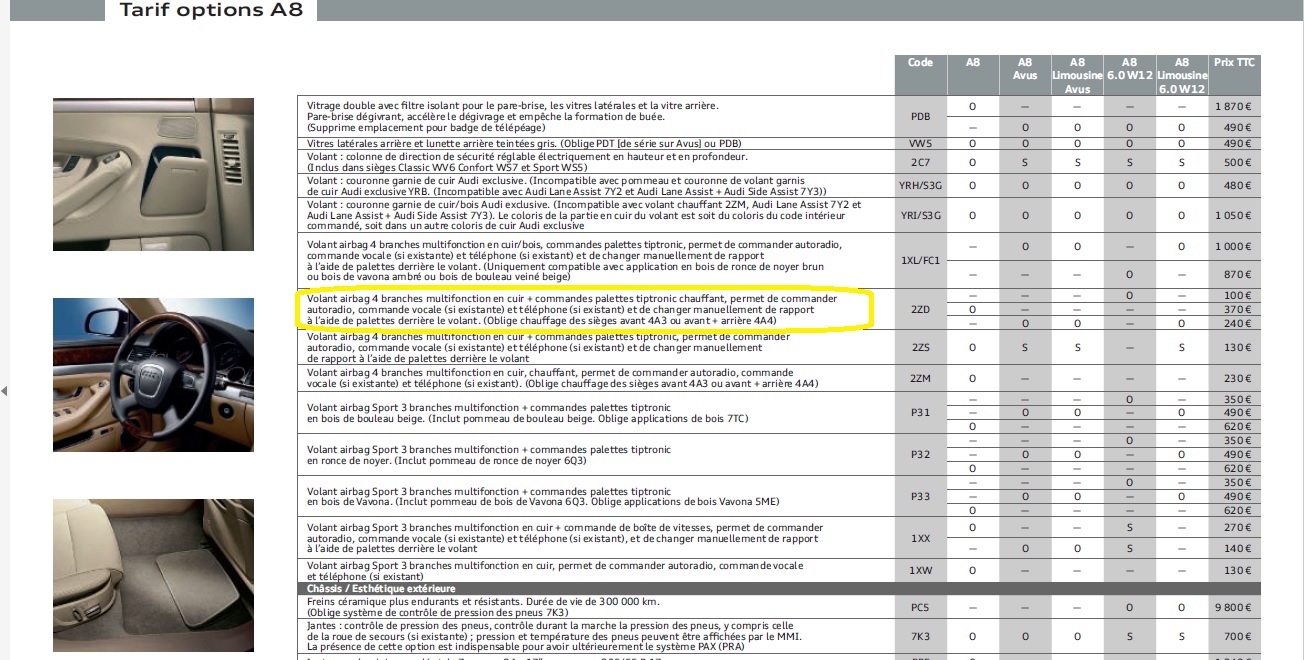Click the small left arrow at page edge

[4, 391]
